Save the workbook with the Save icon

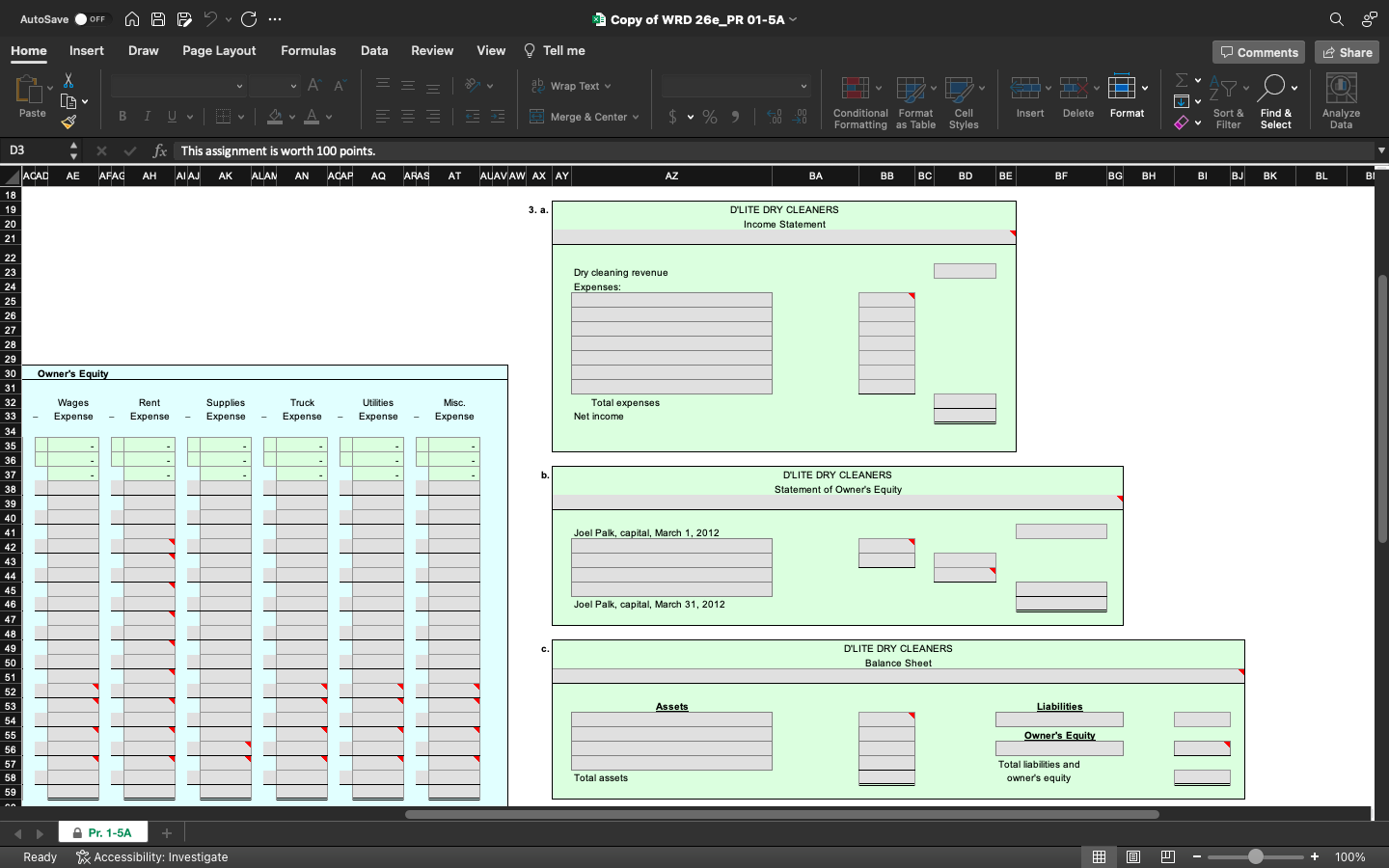pos(158,19)
